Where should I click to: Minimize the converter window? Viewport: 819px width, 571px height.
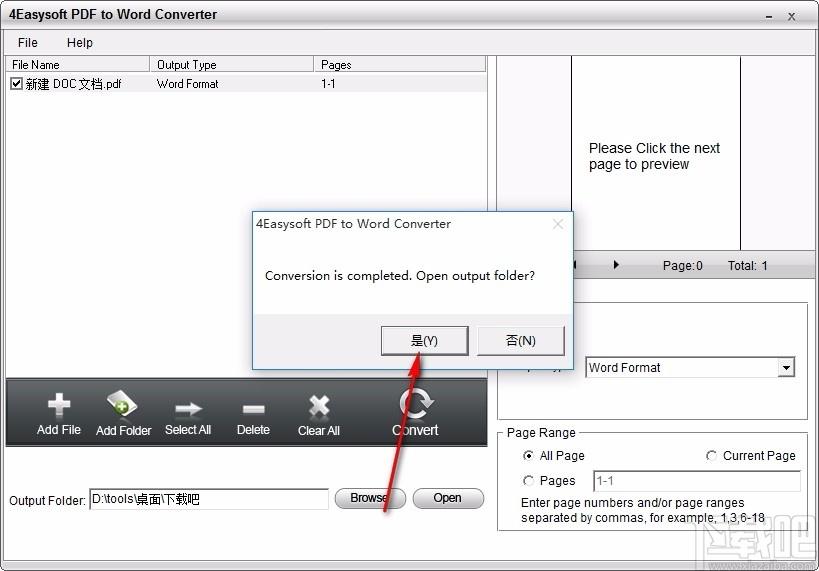coord(769,17)
